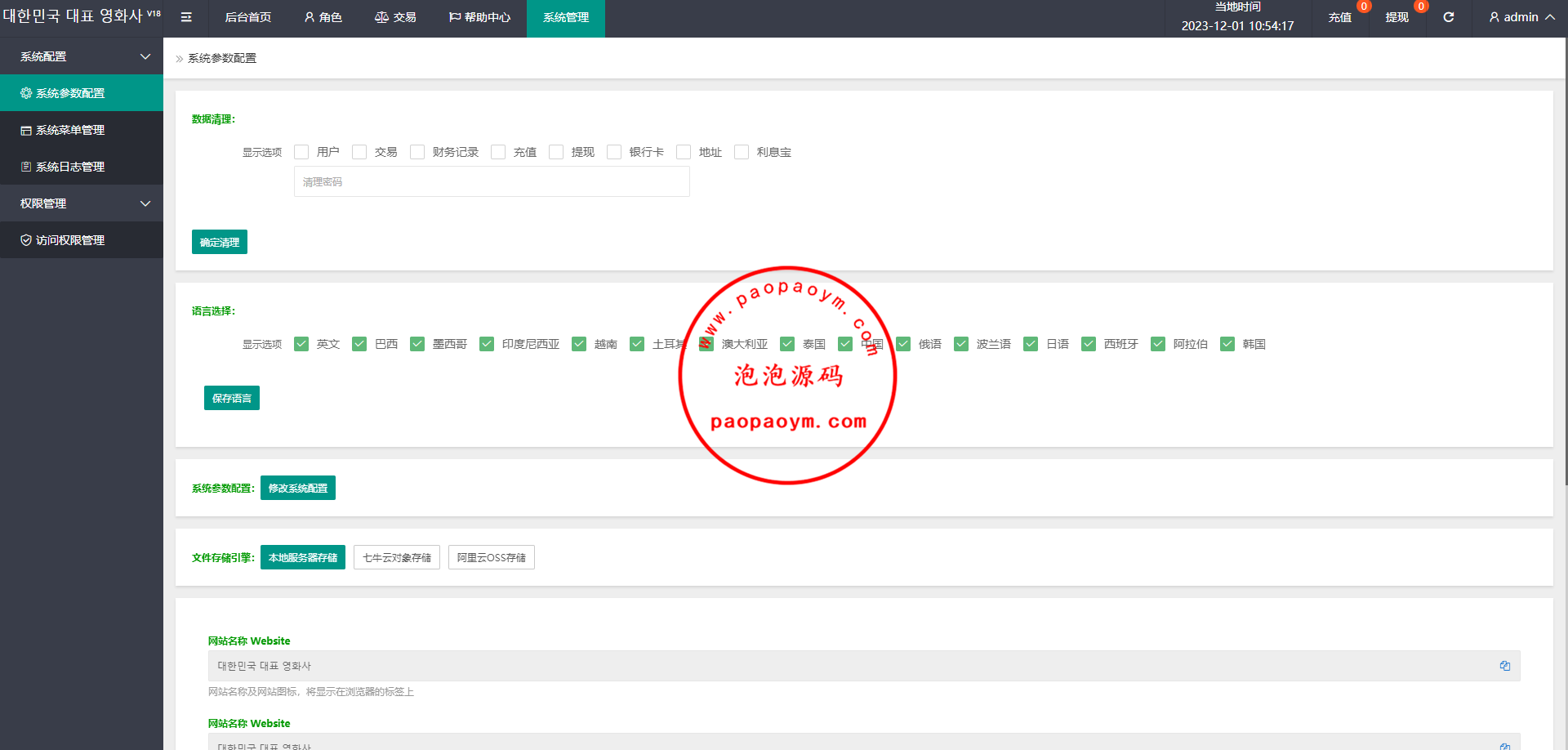Uncheck the 韩国 language checkbox

(1227, 344)
